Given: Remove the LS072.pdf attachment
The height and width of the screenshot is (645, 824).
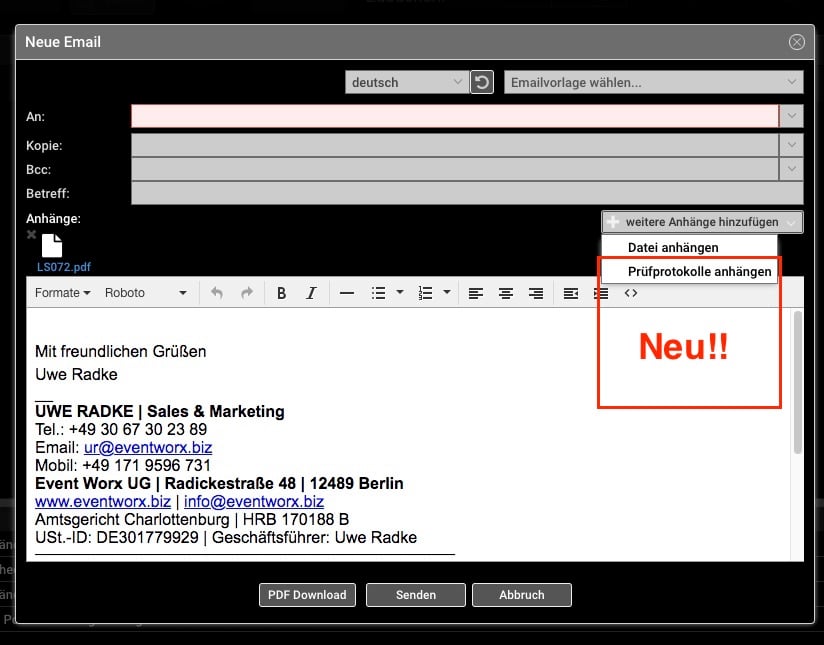Looking at the screenshot, I should [x=32, y=235].
